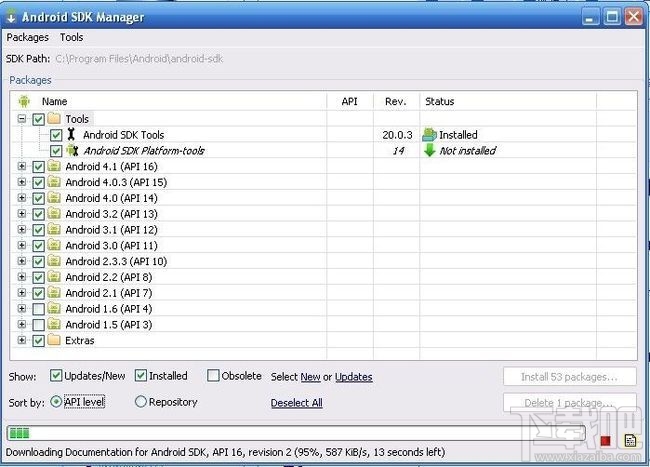Click the Android 4.0.3 (API 15) folder icon

[x=54, y=182]
